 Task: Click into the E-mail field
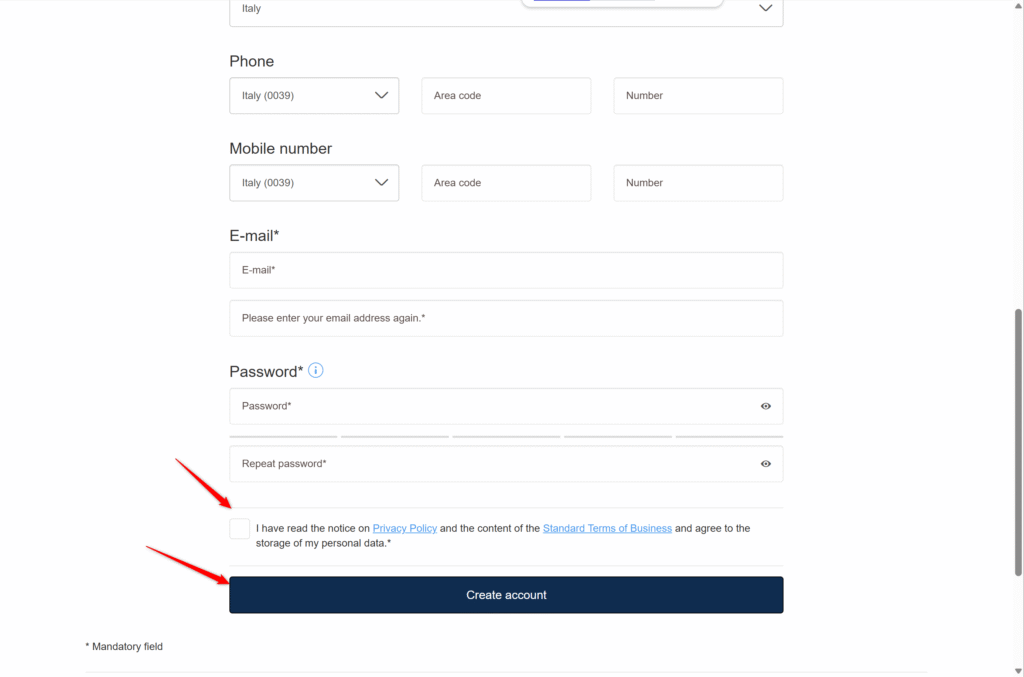(506, 270)
